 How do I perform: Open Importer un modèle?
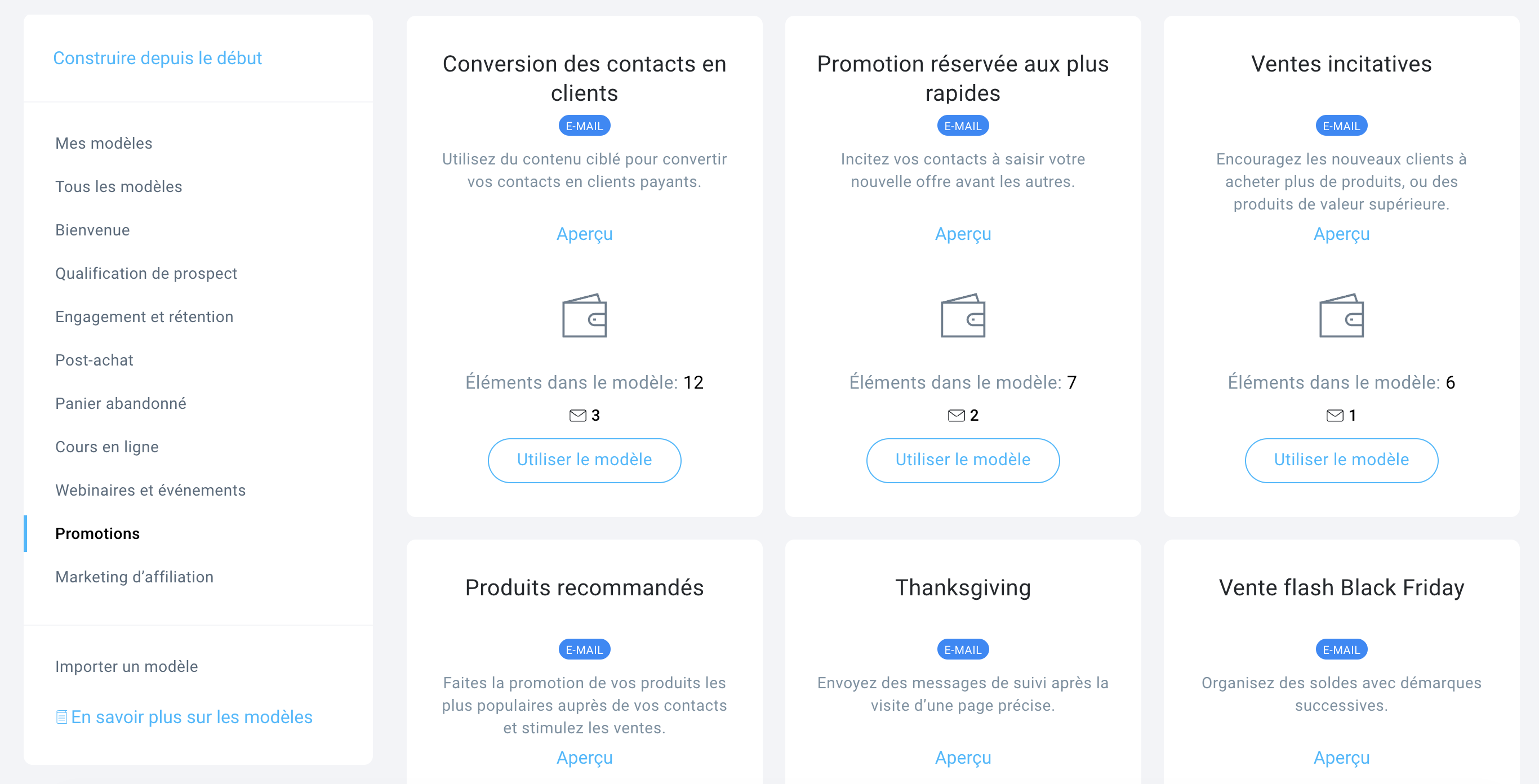pyautogui.click(x=126, y=666)
